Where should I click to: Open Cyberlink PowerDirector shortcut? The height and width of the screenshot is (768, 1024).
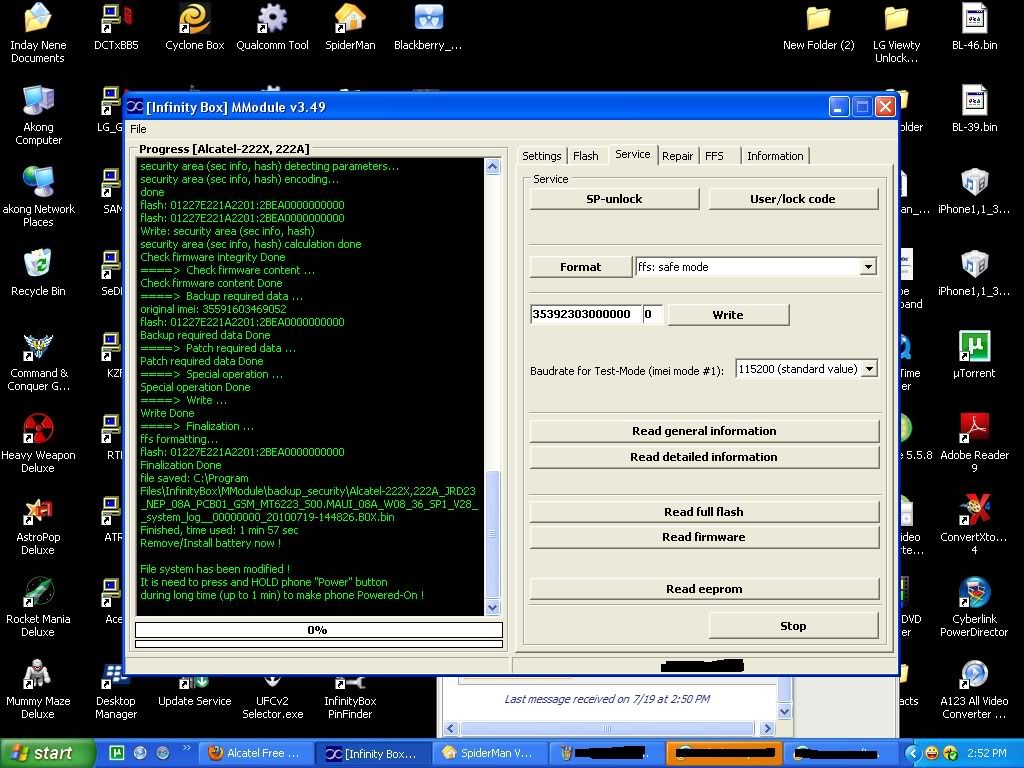tap(974, 607)
